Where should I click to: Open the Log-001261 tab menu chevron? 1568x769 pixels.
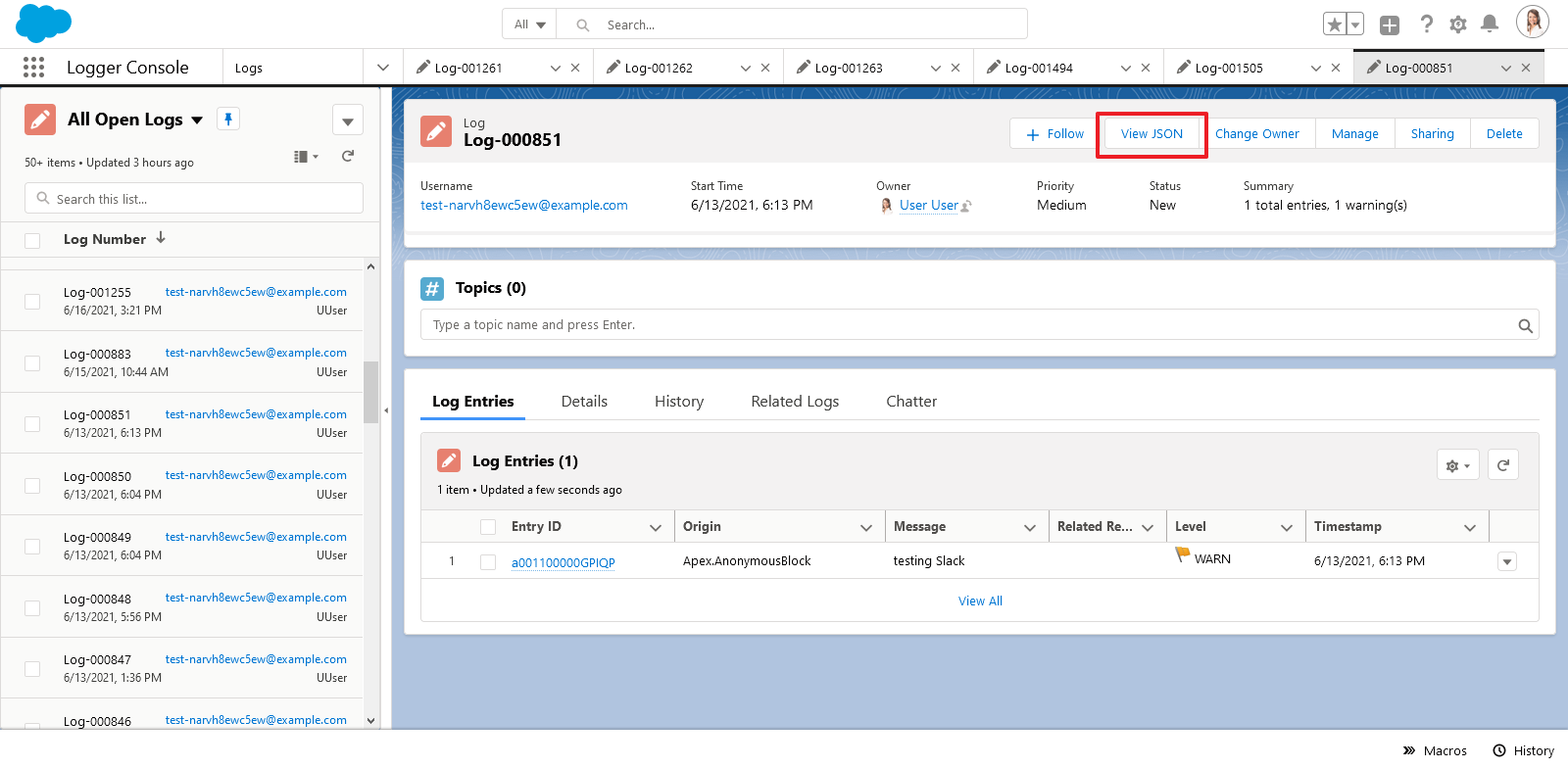[556, 68]
